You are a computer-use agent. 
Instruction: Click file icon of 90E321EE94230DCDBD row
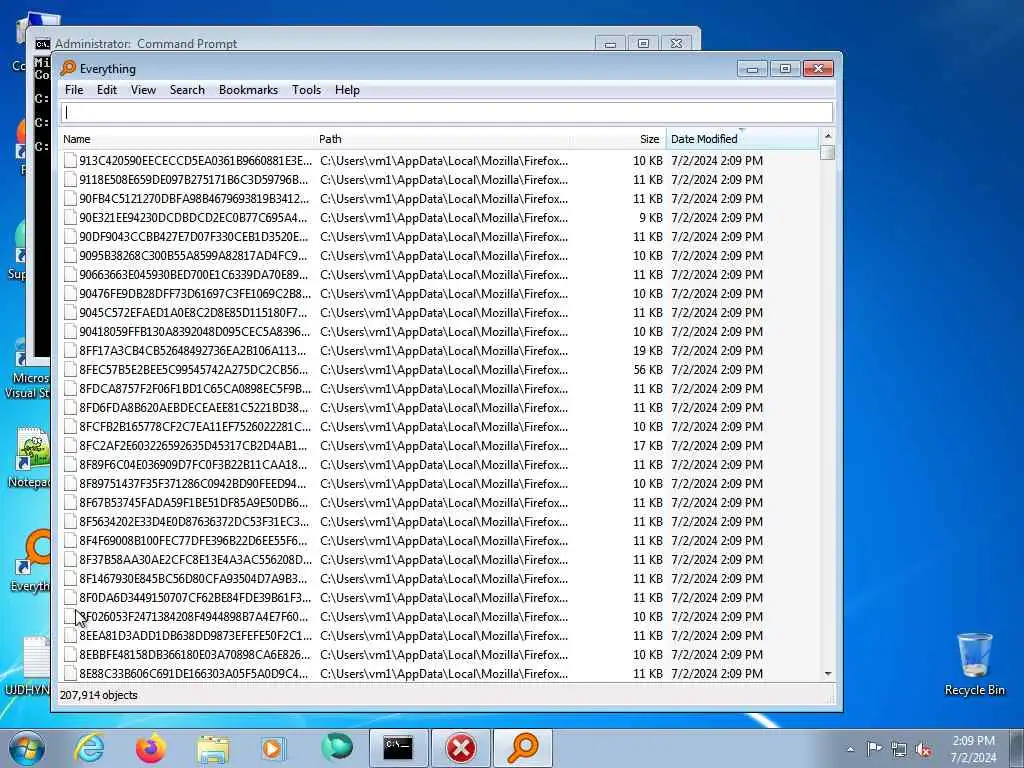click(70, 217)
